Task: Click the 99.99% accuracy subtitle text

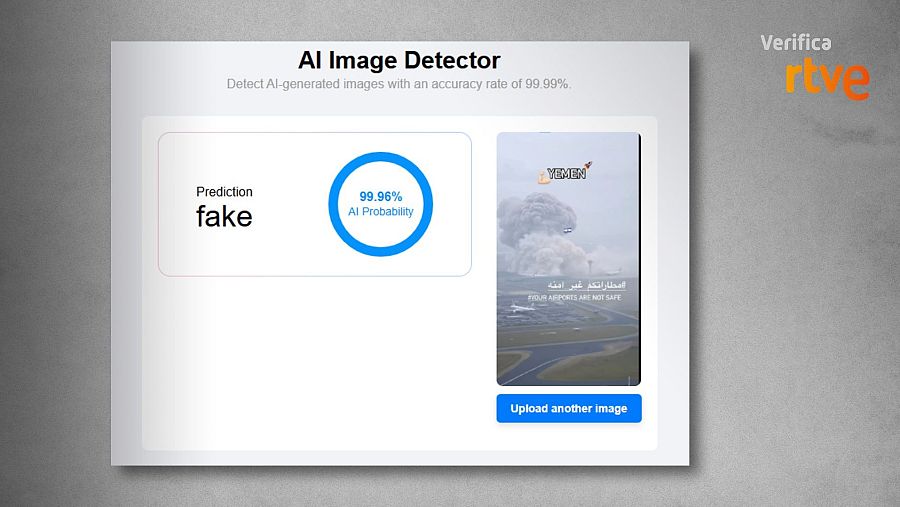Action: [x=399, y=84]
